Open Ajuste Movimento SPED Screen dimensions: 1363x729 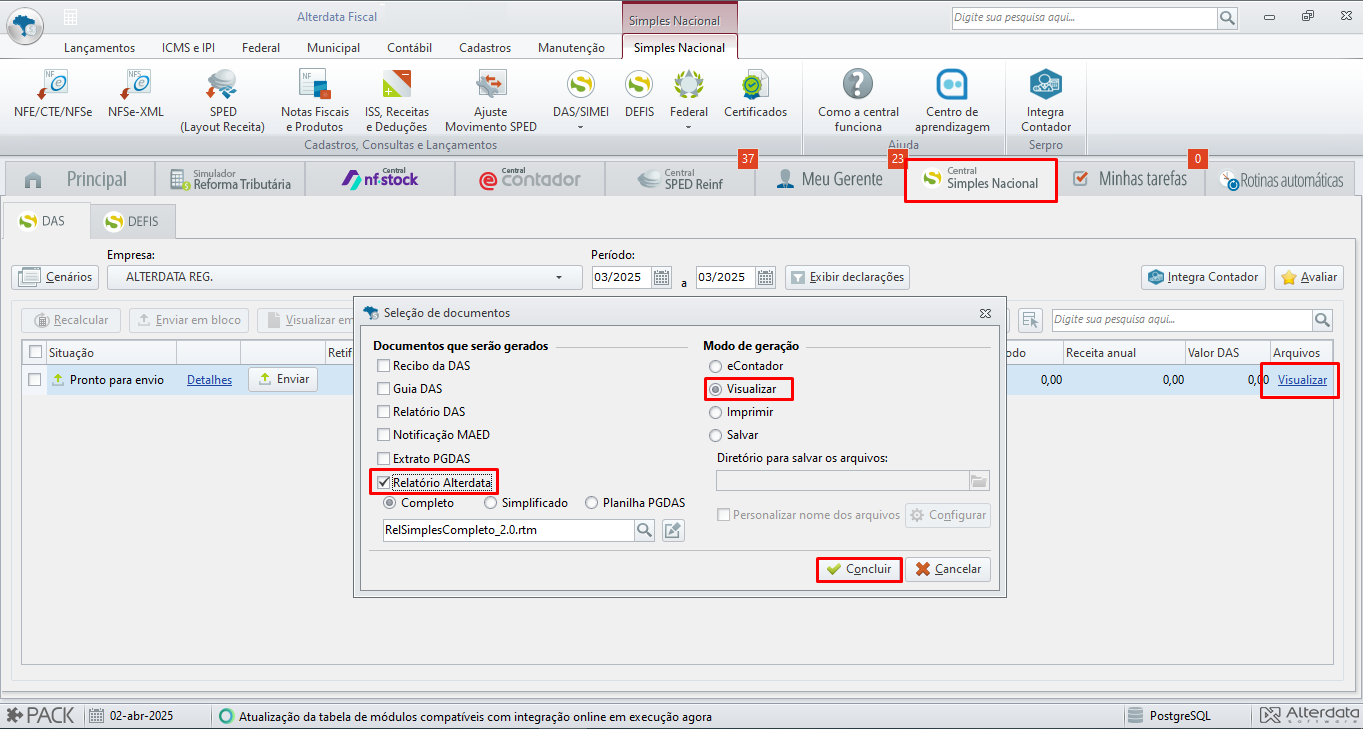pos(491,101)
